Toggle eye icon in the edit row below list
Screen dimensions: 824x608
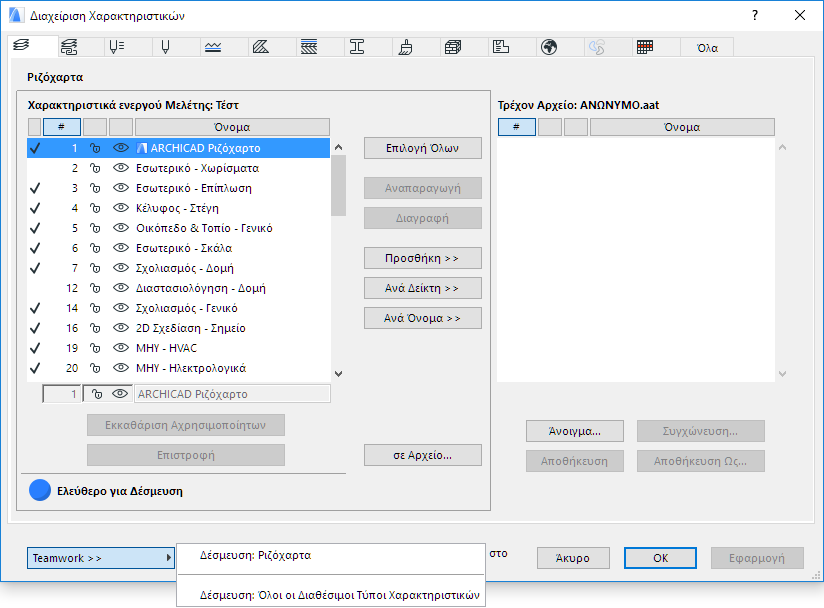click(120, 394)
